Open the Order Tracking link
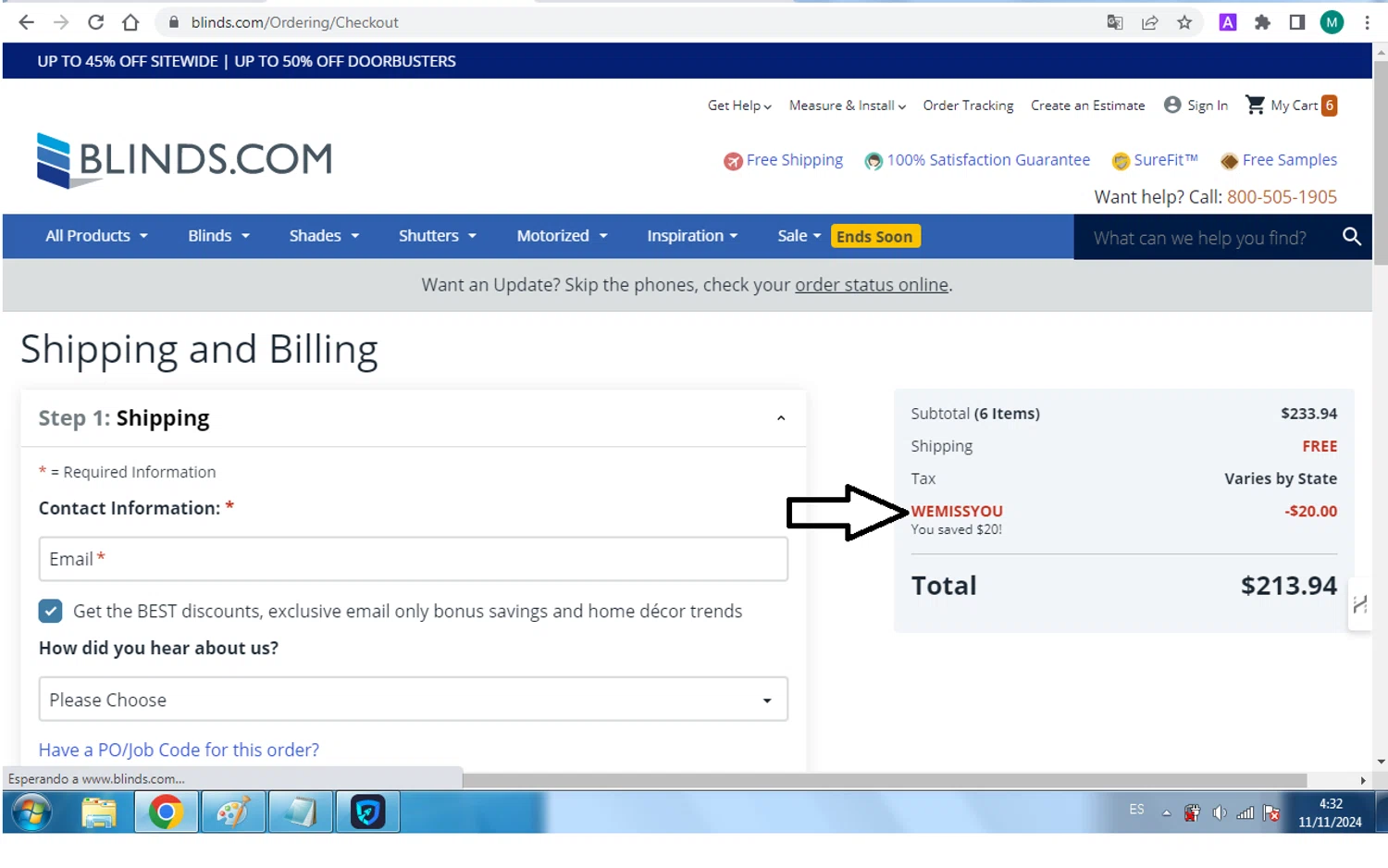Image resolution: width=1388 pixels, height=868 pixels. (968, 105)
